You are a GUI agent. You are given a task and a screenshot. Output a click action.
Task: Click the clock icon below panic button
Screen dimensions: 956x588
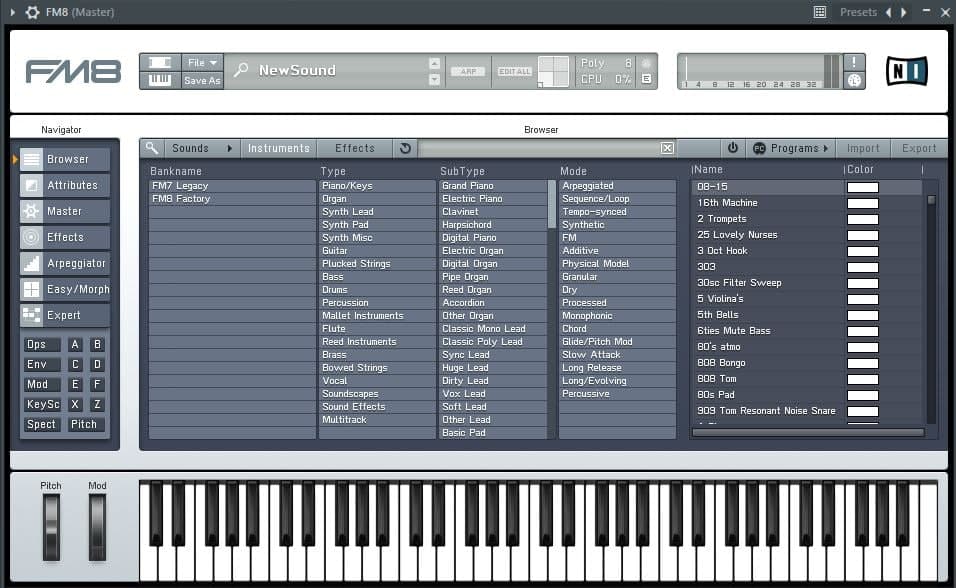tap(854, 81)
